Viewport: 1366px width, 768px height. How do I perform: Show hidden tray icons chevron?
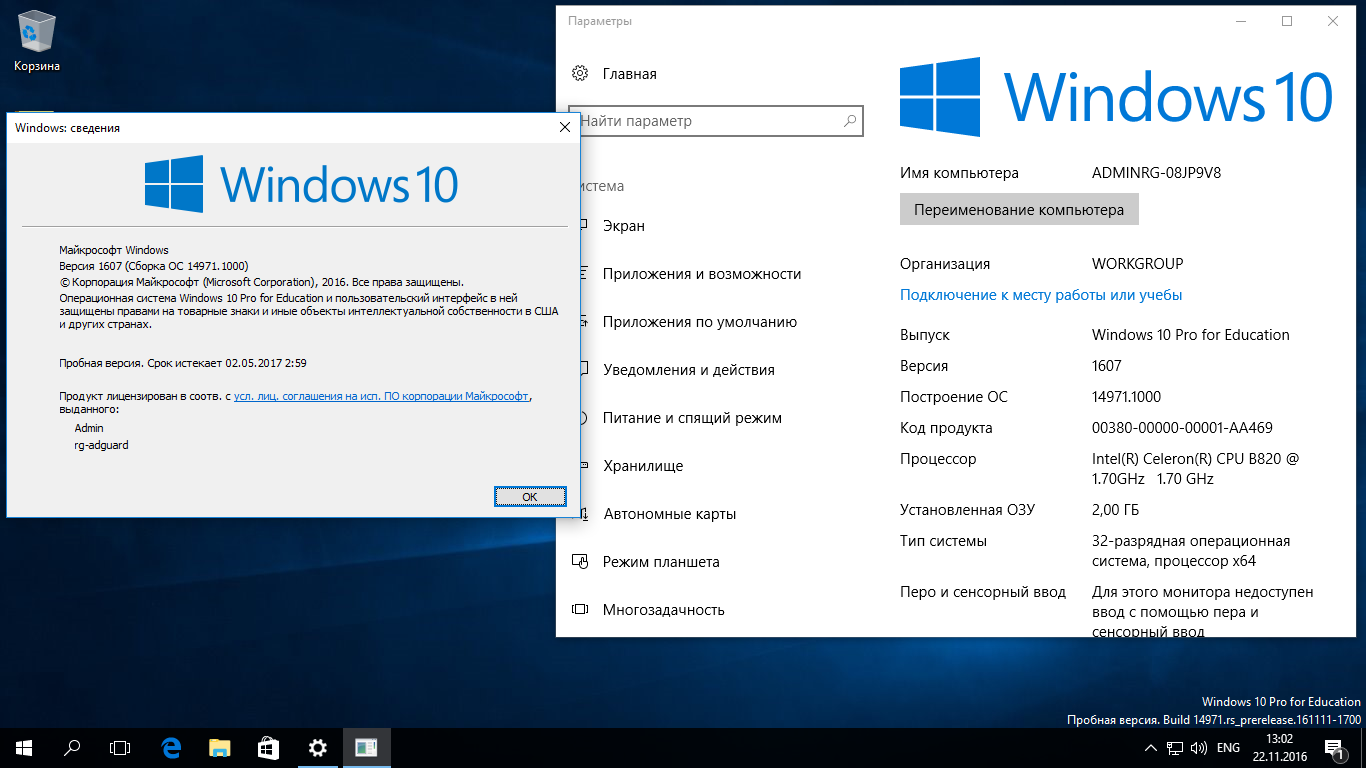click(x=1151, y=748)
